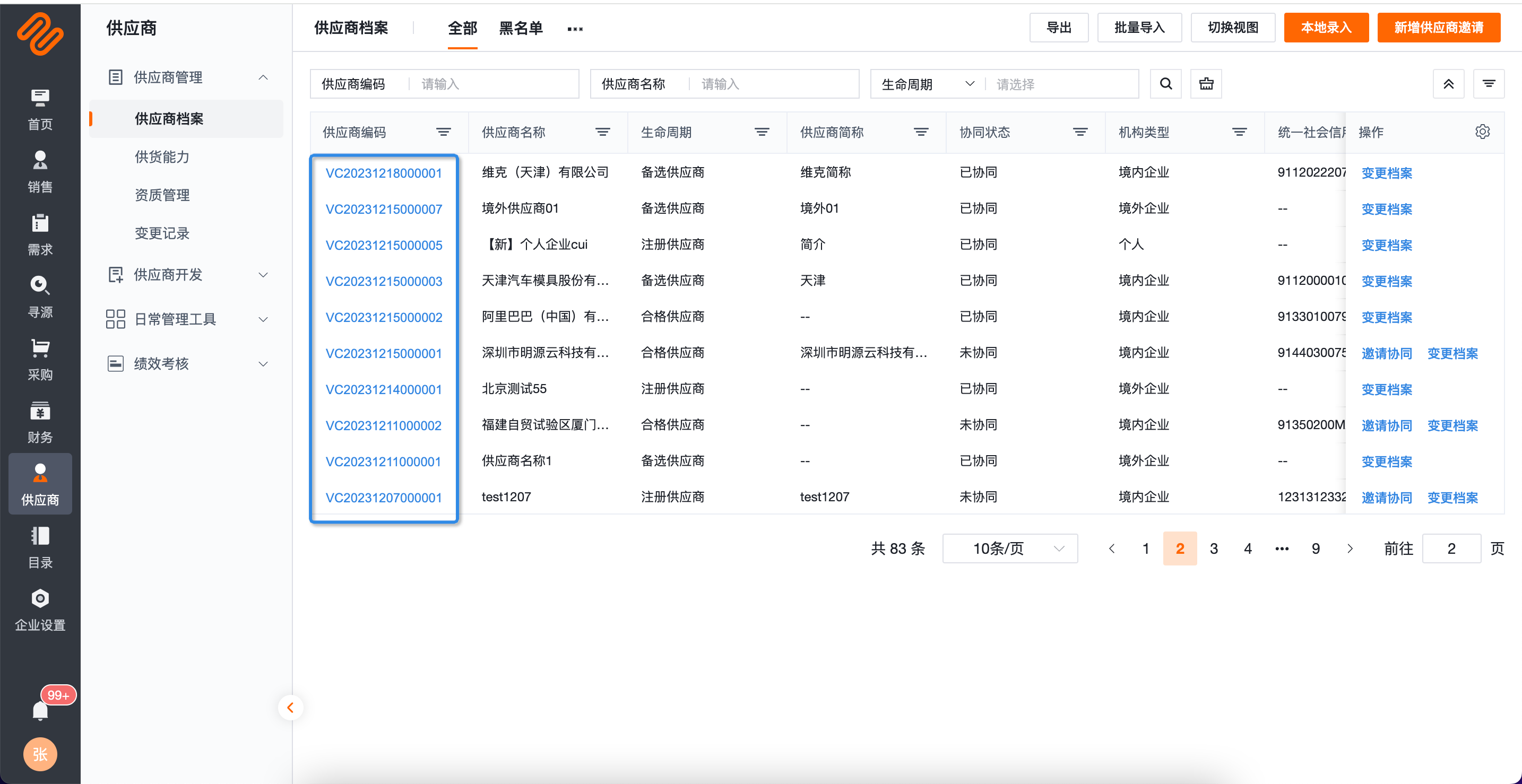Open the notification bell with 99+ badge
1522x784 pixels.
[x=40, y=710]
